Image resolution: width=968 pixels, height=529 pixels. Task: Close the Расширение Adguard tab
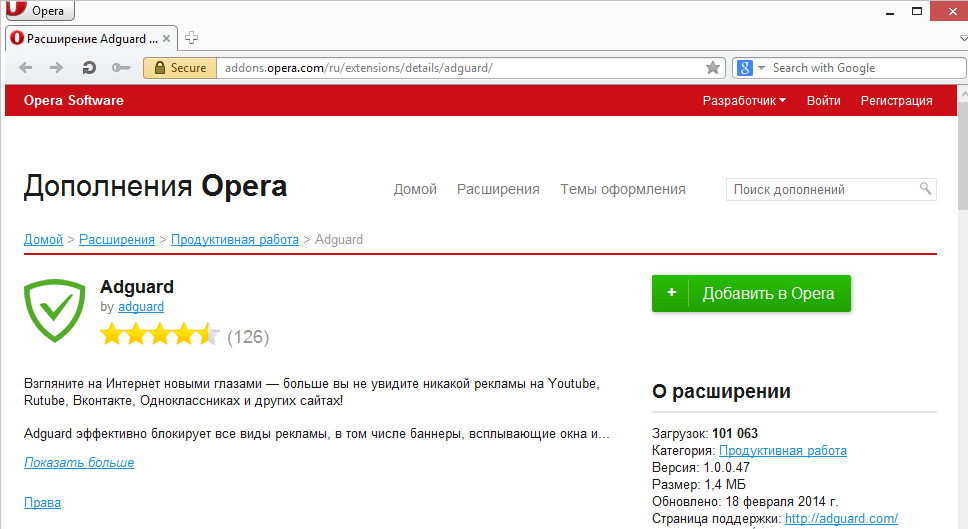(167, 38)
